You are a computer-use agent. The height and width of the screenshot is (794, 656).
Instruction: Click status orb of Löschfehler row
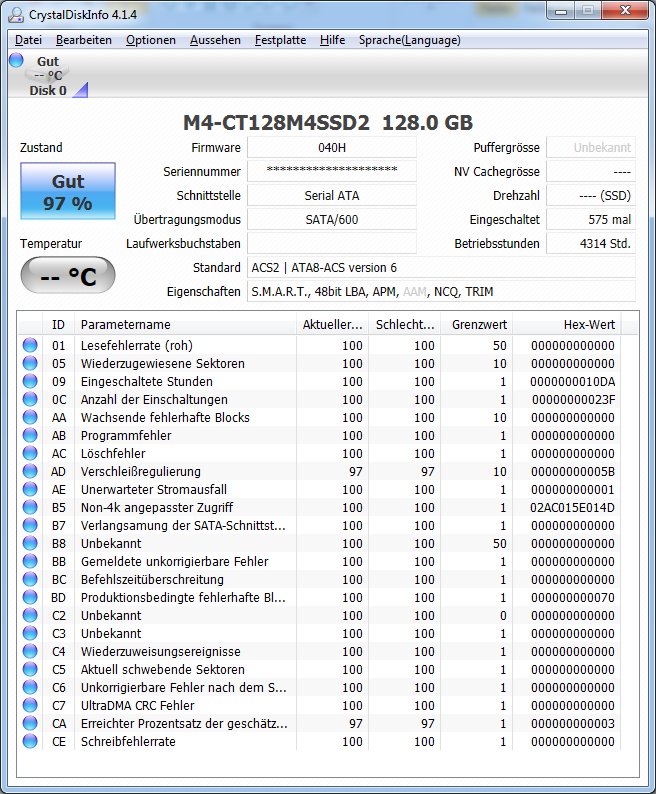[x=30, y=453]
